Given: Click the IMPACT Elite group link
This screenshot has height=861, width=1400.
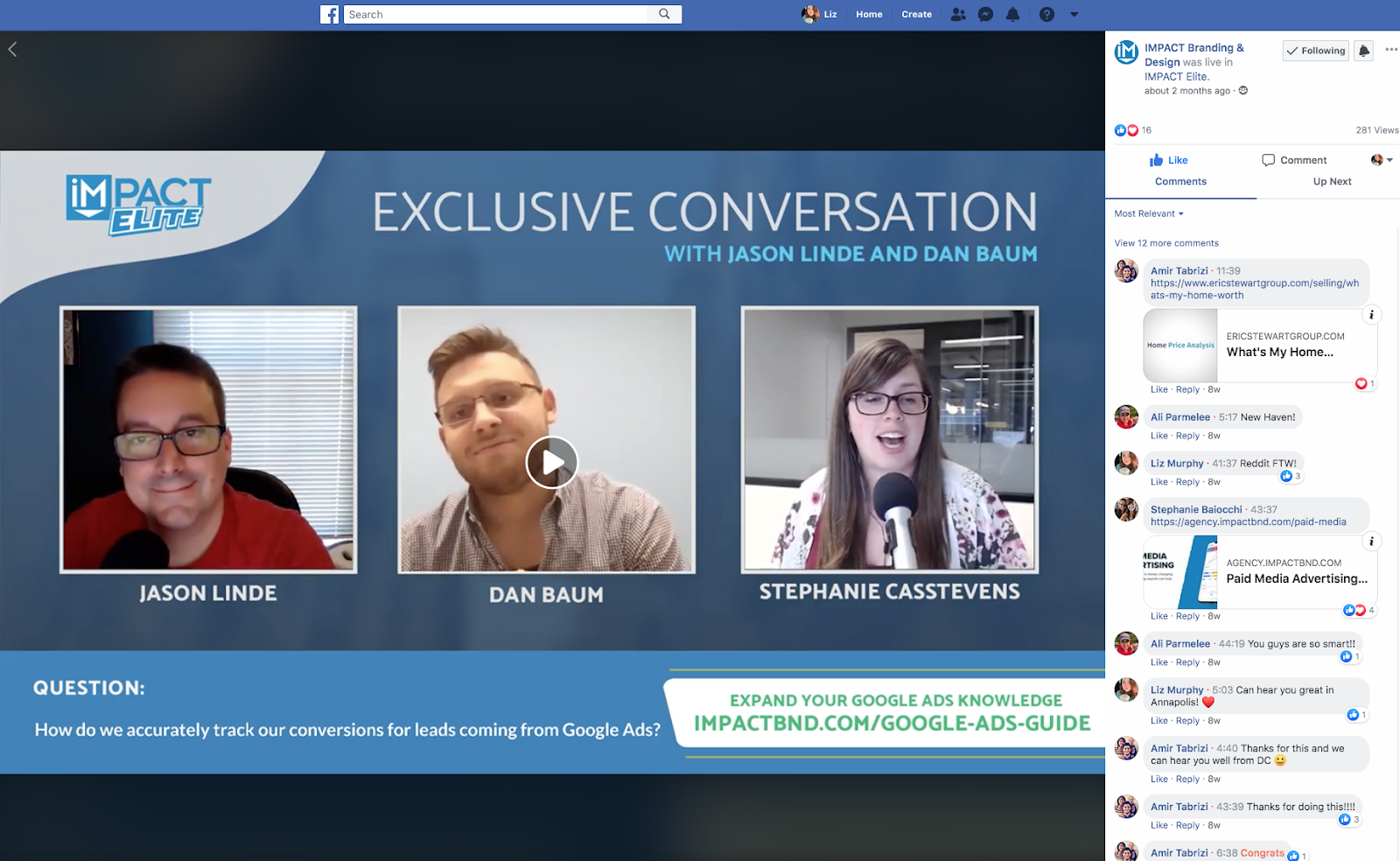Looking at the screenshot, I should coord(1177,77).
